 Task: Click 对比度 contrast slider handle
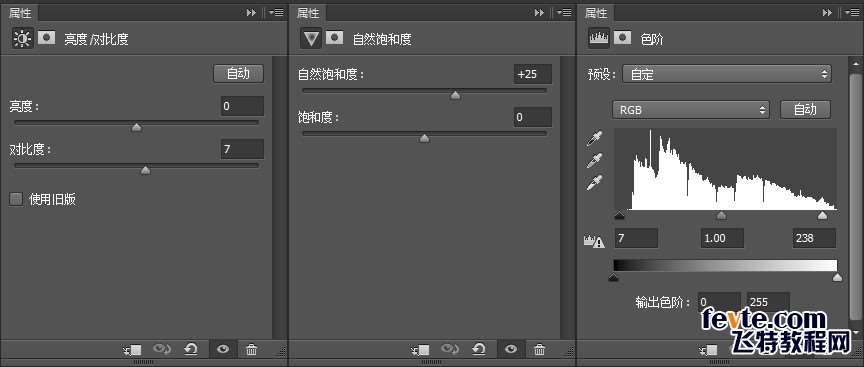(x=145, y=171)
